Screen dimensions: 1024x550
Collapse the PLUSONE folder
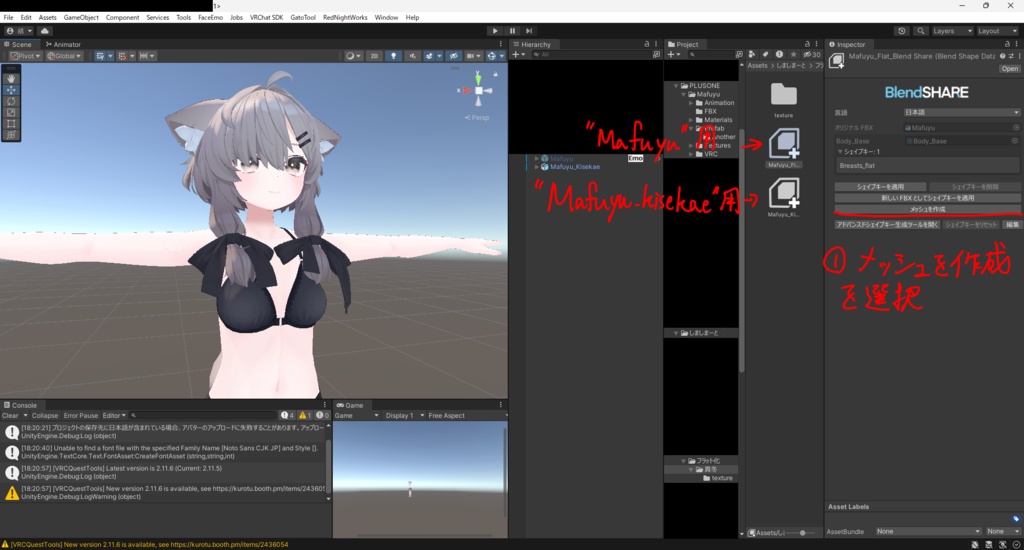(x=677, y=86)
